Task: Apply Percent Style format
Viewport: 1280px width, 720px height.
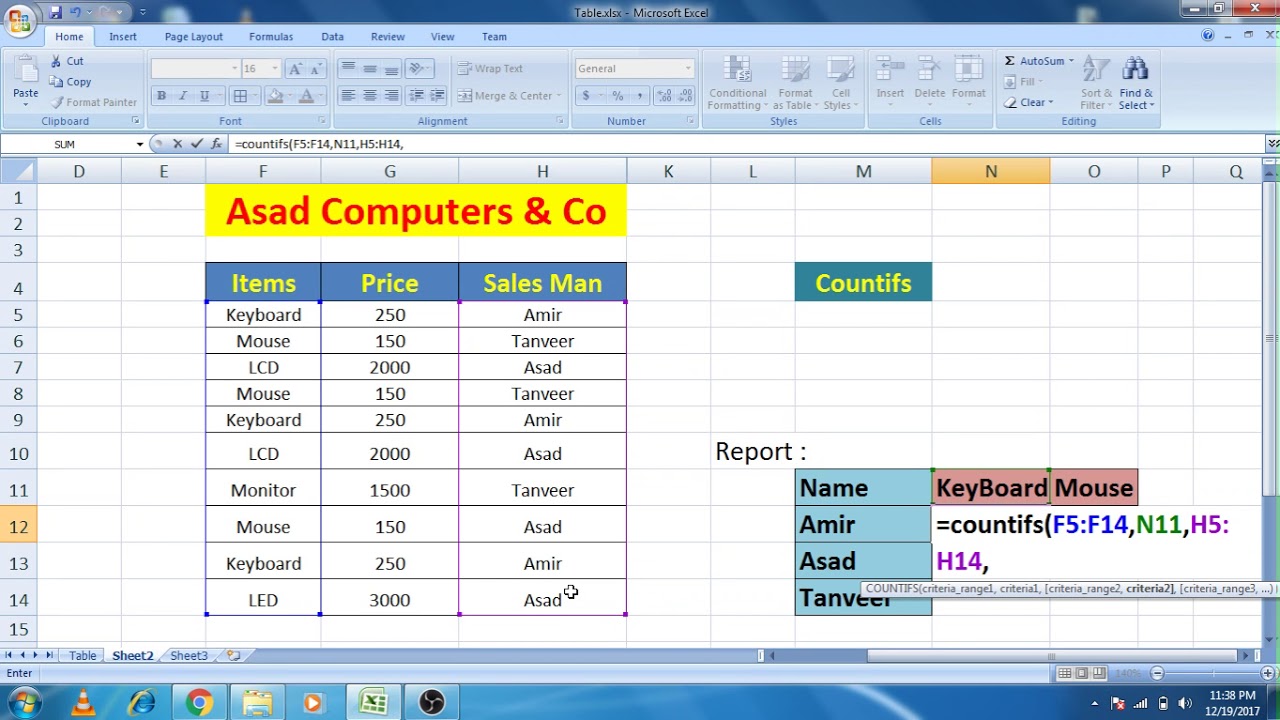Action: (x=617, y=95)
